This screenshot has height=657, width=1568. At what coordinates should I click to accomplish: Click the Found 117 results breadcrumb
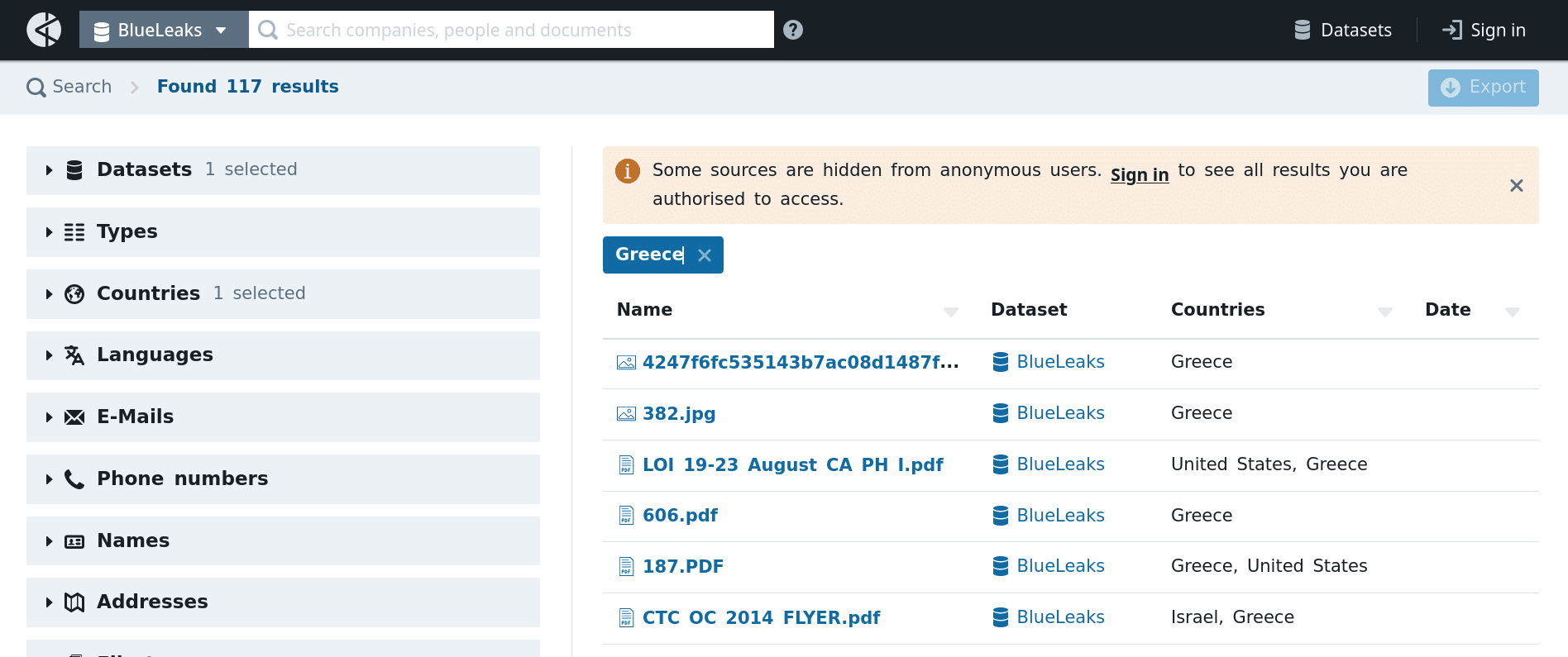tap(247, 87)
